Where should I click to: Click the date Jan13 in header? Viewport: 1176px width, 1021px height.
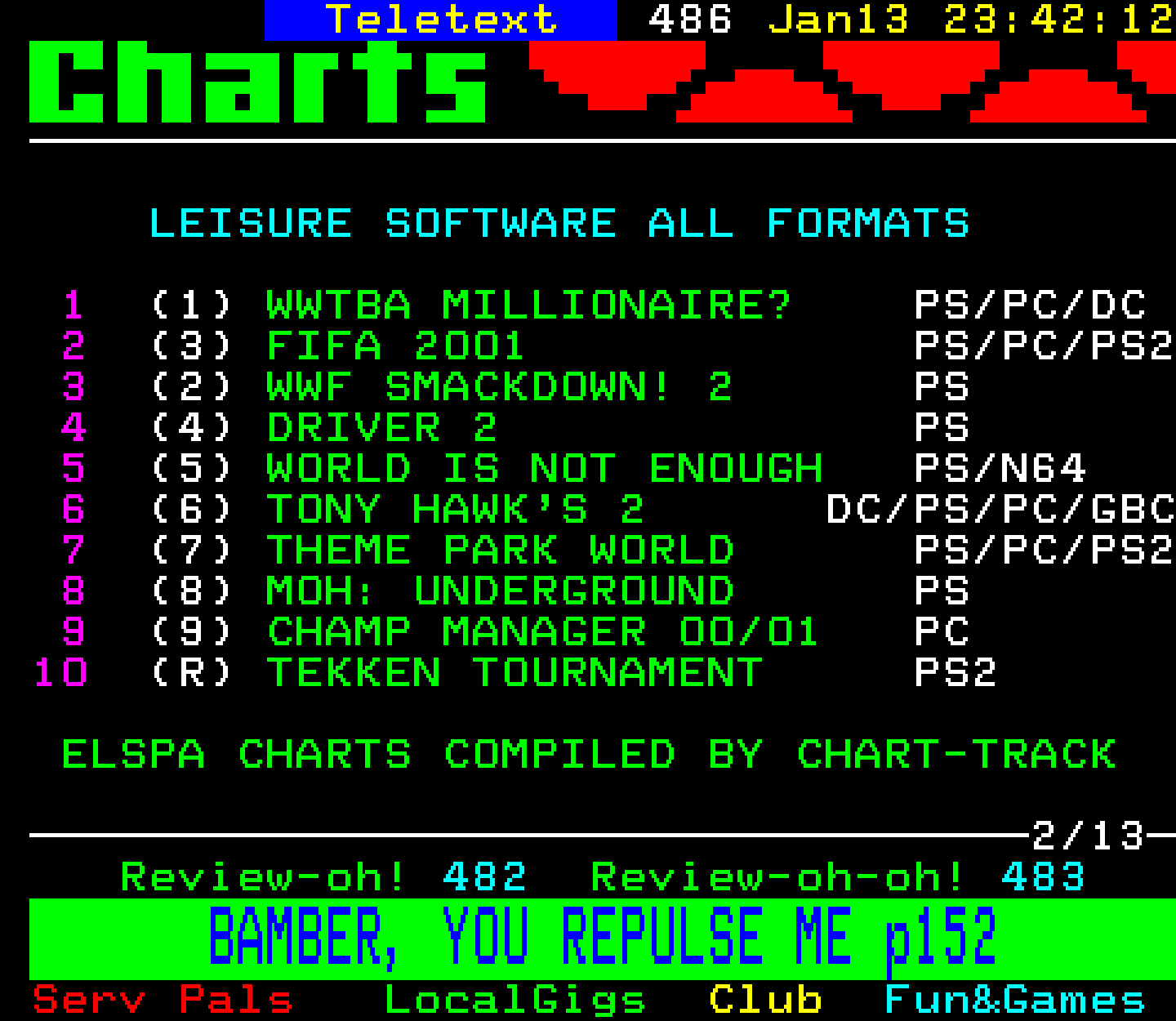pos(839,20)
